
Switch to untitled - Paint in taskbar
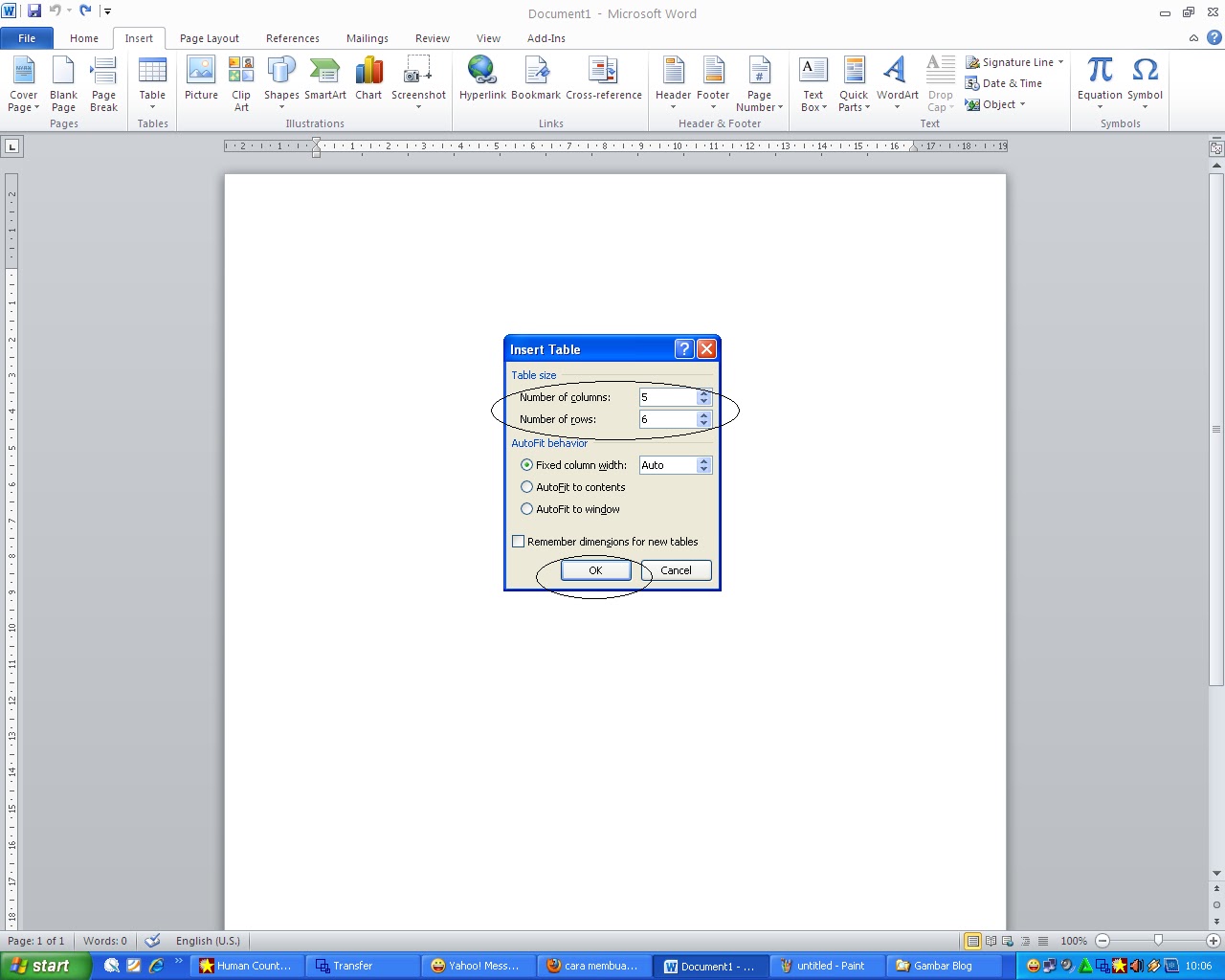click(x=828, y=966)
